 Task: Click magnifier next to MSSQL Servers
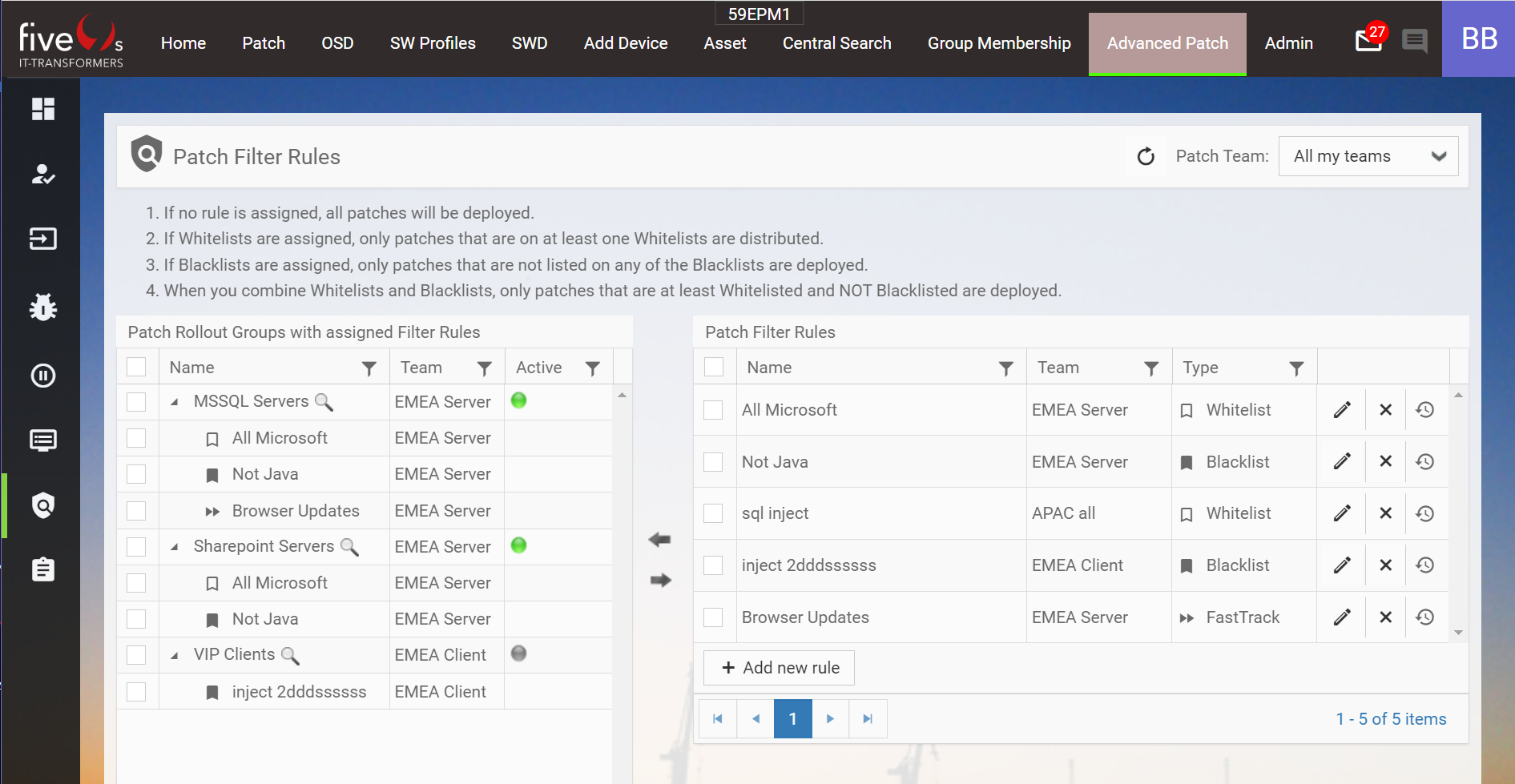pyautogui.click(x=324, y=402)
